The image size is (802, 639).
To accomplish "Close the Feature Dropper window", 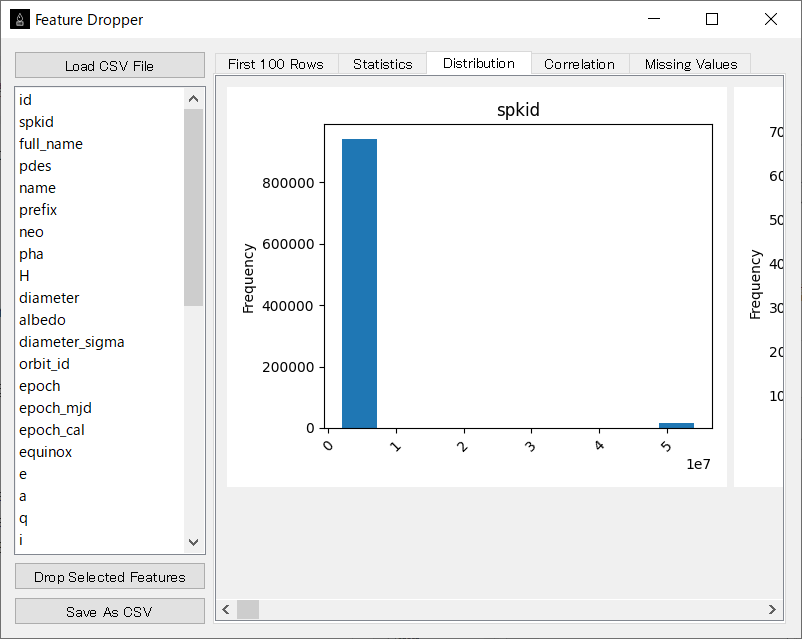I will coord(771,19).
